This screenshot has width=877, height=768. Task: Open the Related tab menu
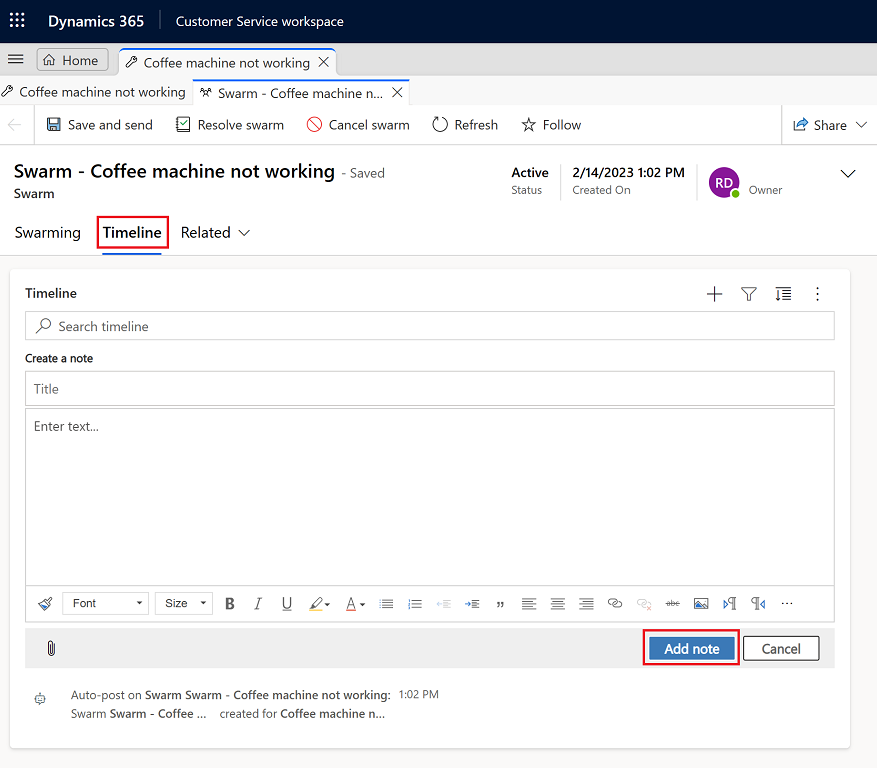[215, 232]
